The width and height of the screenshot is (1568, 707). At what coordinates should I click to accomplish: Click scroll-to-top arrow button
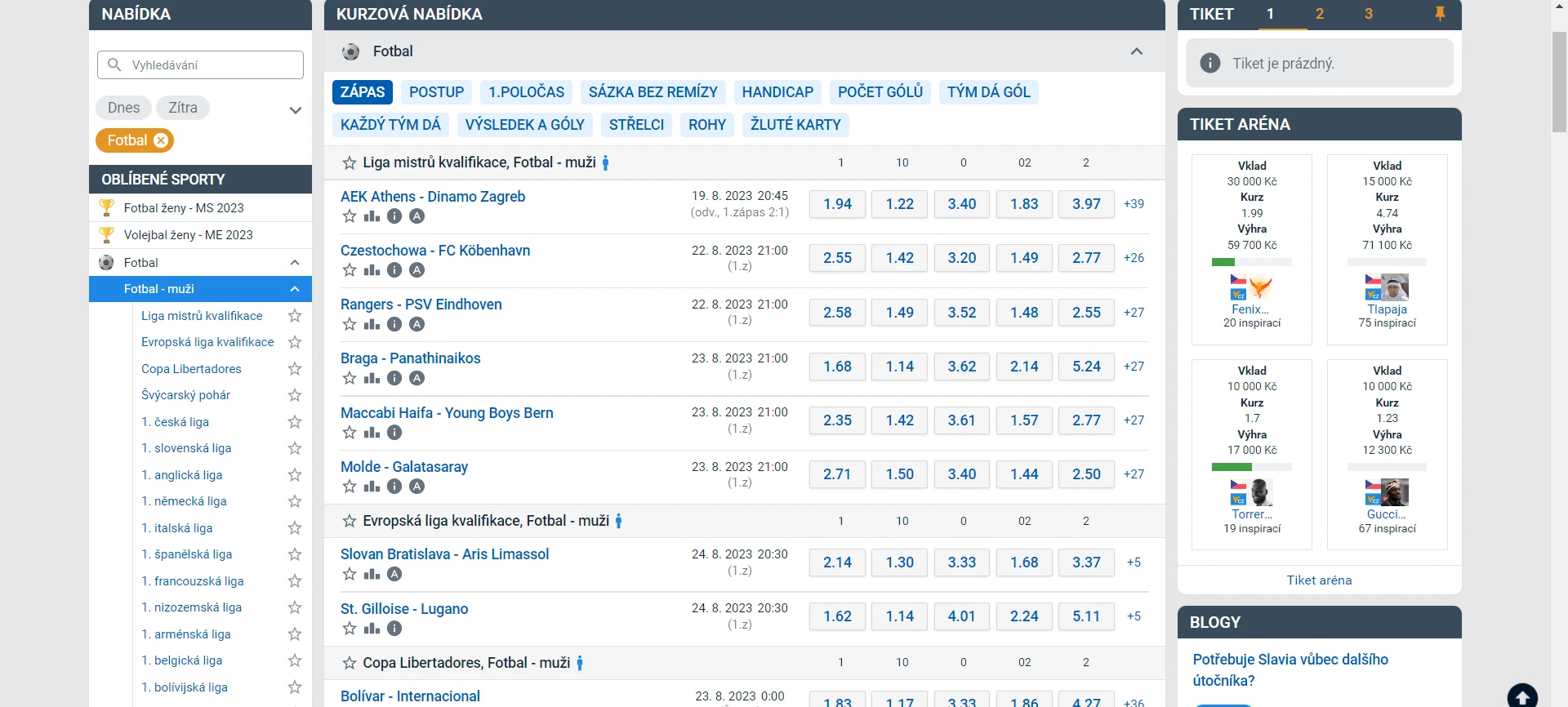[x=1522, y=696]
